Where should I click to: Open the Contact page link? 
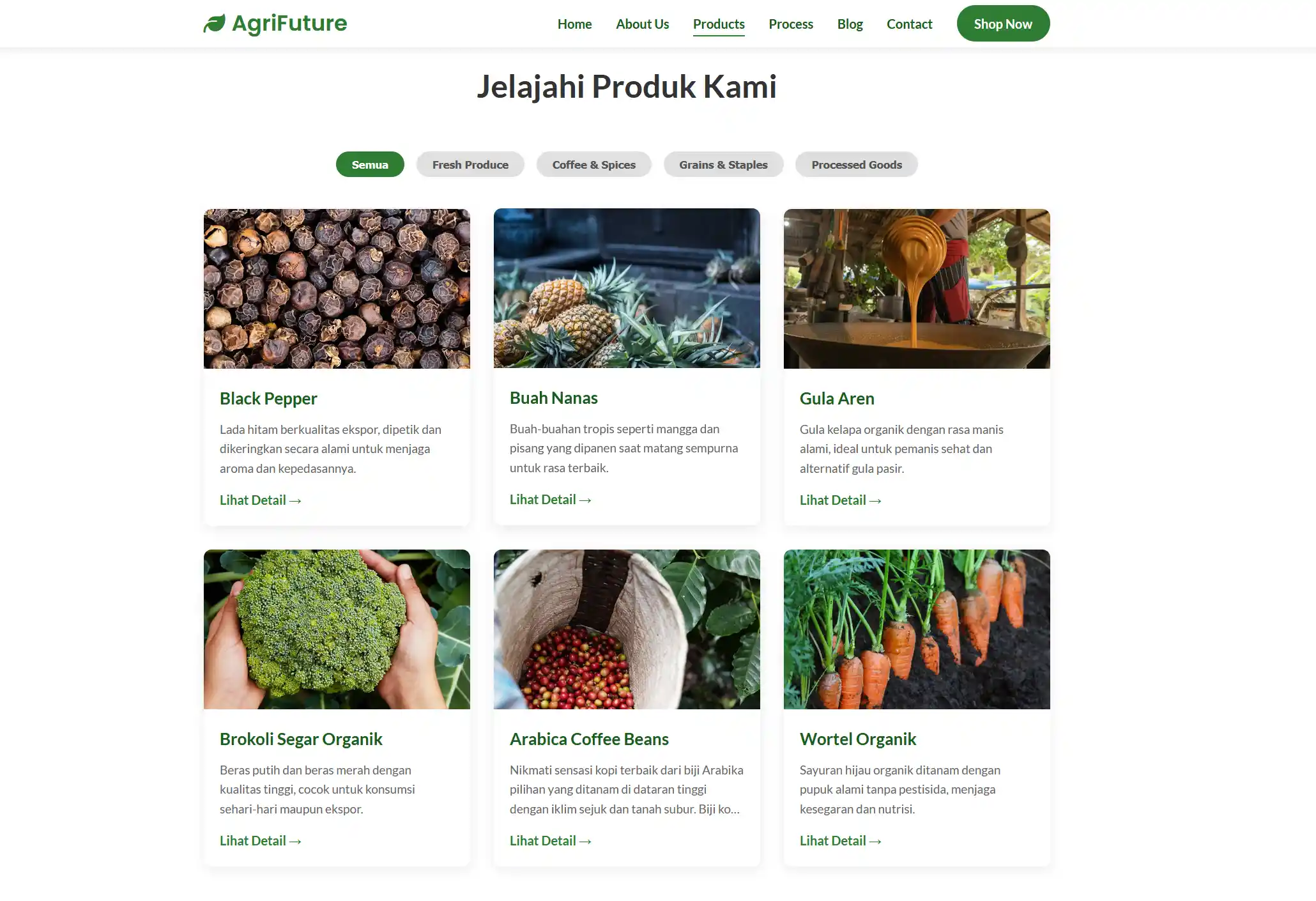pos(909,24)
